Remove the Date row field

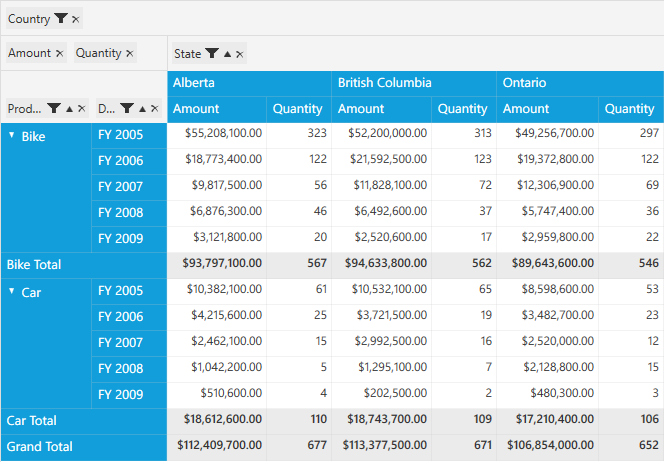155,108
